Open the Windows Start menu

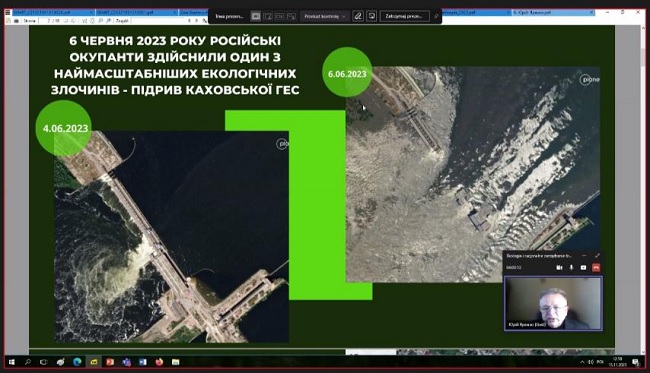(12, 362)
